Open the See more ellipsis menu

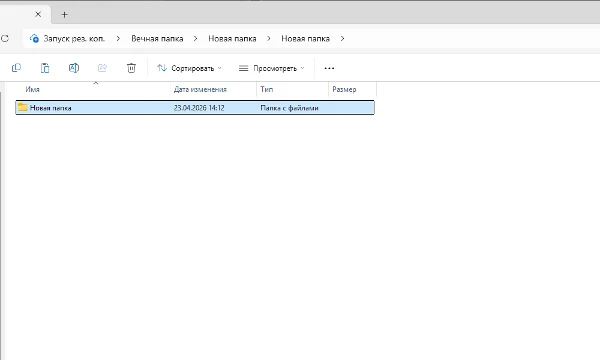329,68
